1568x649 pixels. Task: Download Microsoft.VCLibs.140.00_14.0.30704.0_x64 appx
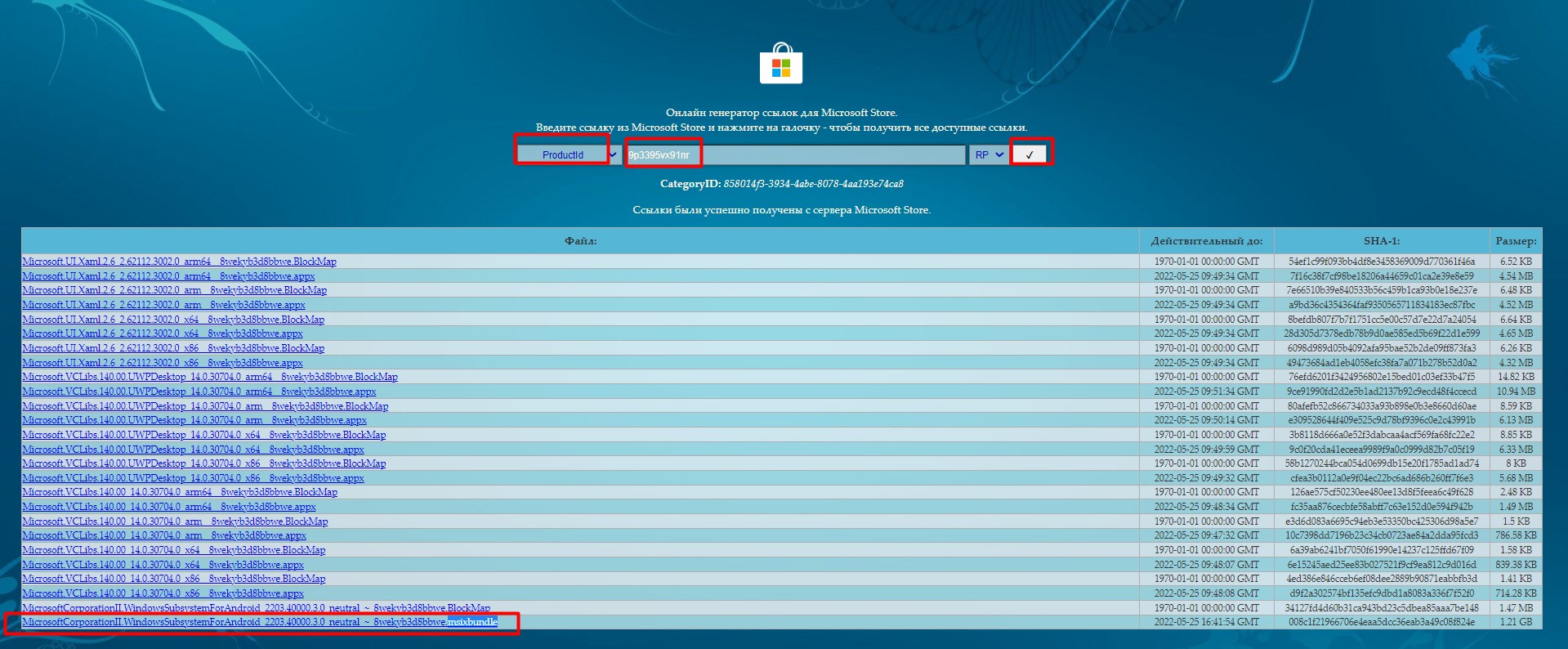click(x=163, y=565)
